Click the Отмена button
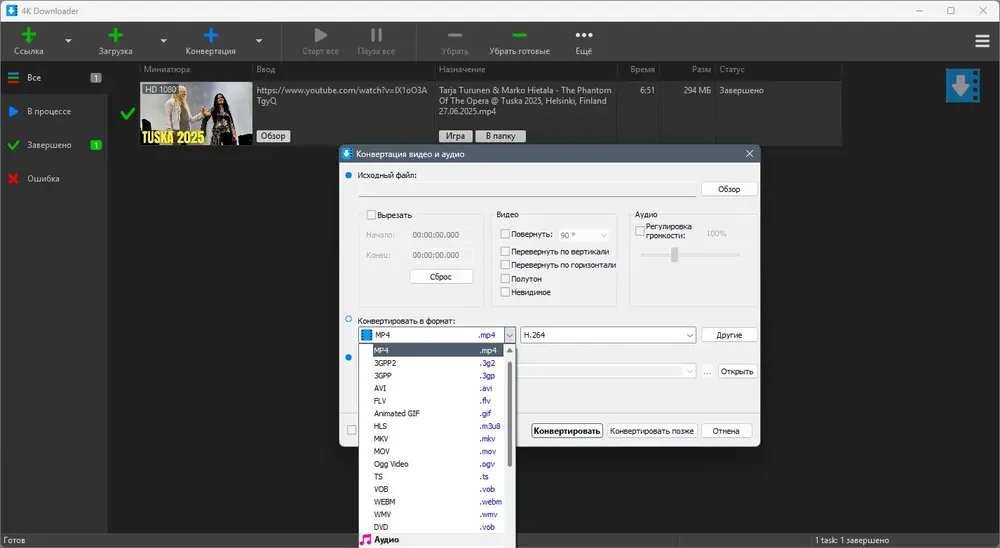The height and width of the screenshot is (548, 1000). click(726, 431)
